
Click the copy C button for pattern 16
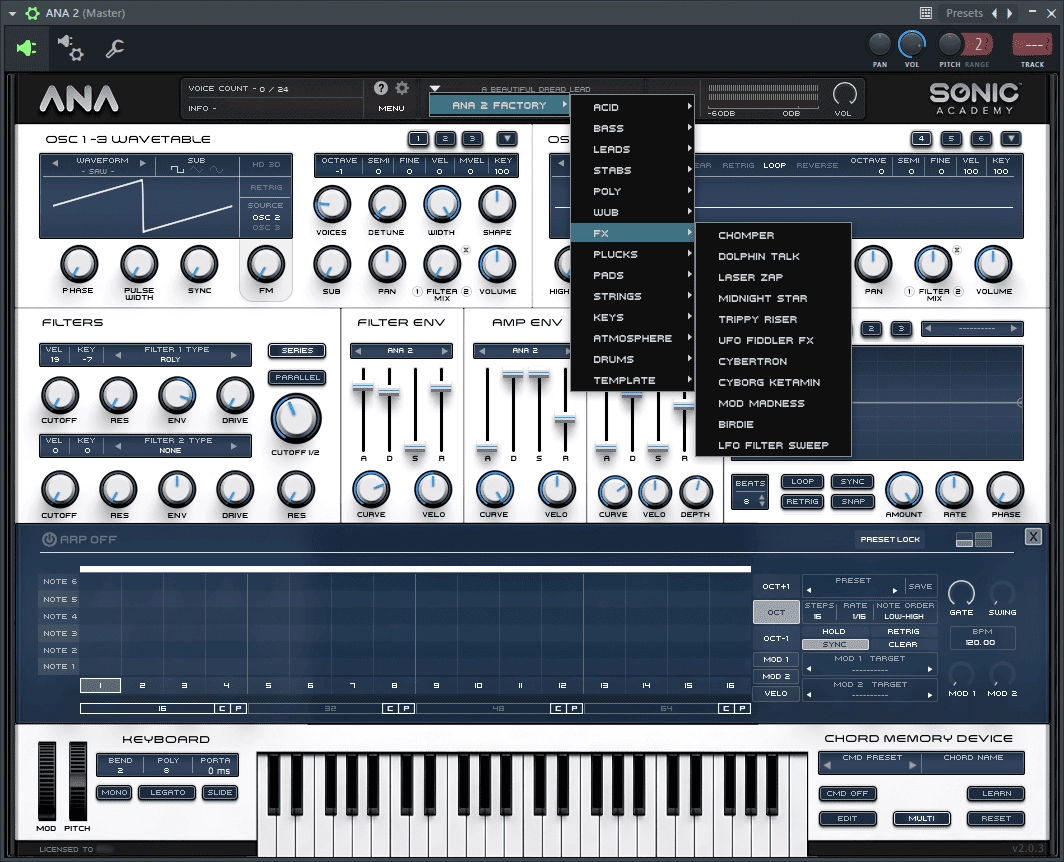(222, 709)
